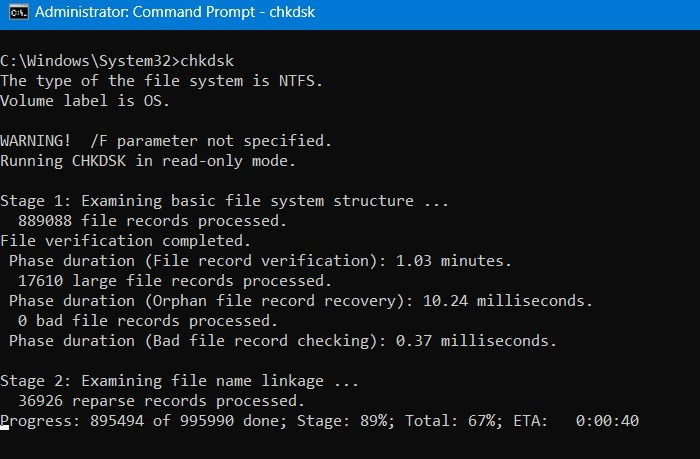Click the NTFS file system line

point(161,81)
